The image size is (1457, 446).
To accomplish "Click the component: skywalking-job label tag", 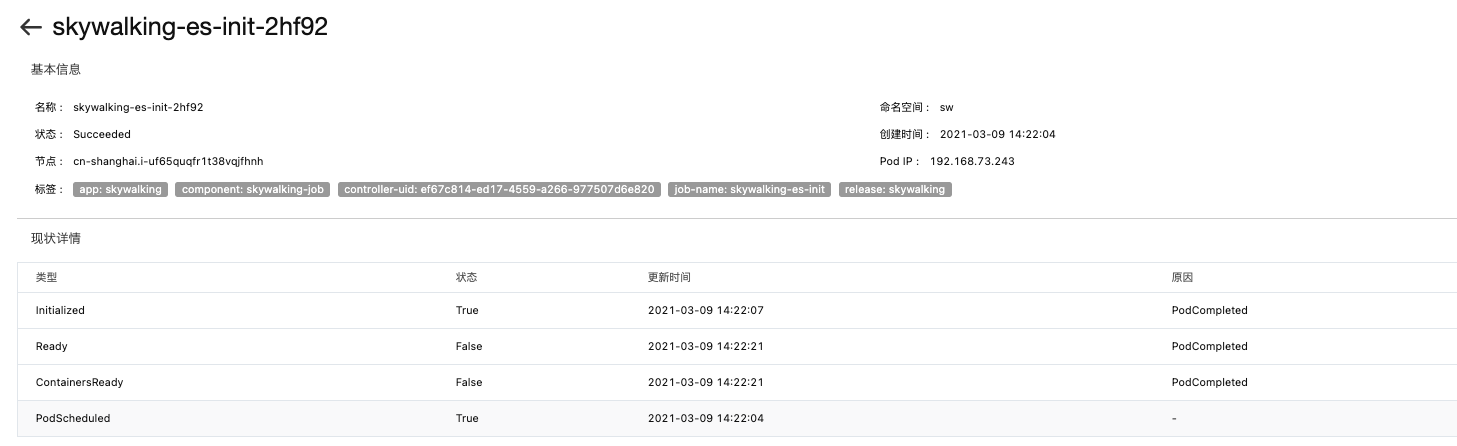I will point(254,189).
